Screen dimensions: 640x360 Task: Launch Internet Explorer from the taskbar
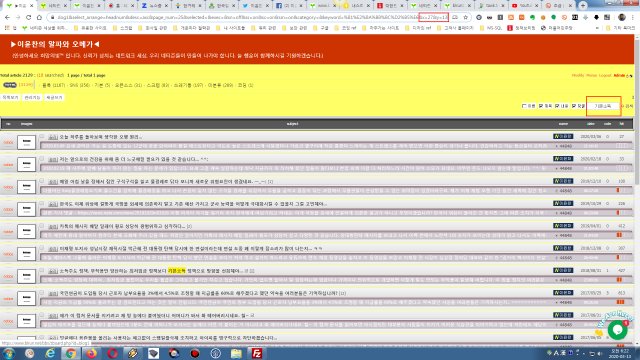tap(50, 353)
